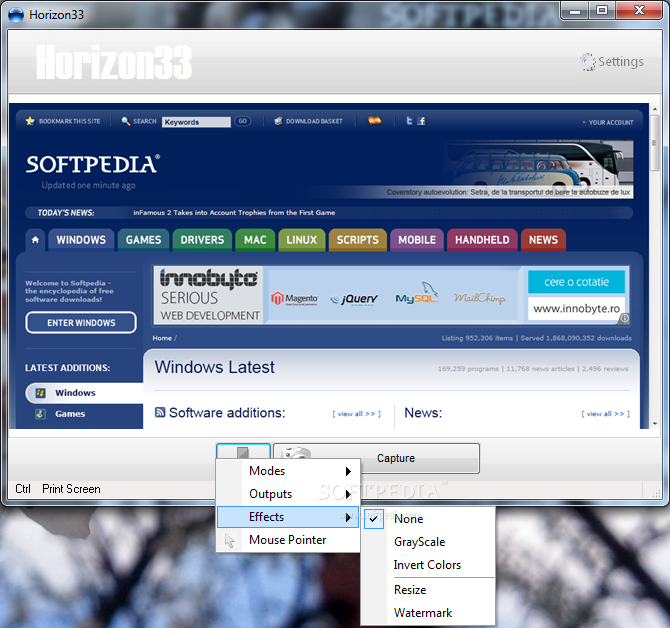Click the Modes submenu arrow
This screenshot has height=628, width=670.
coord(348,471)
